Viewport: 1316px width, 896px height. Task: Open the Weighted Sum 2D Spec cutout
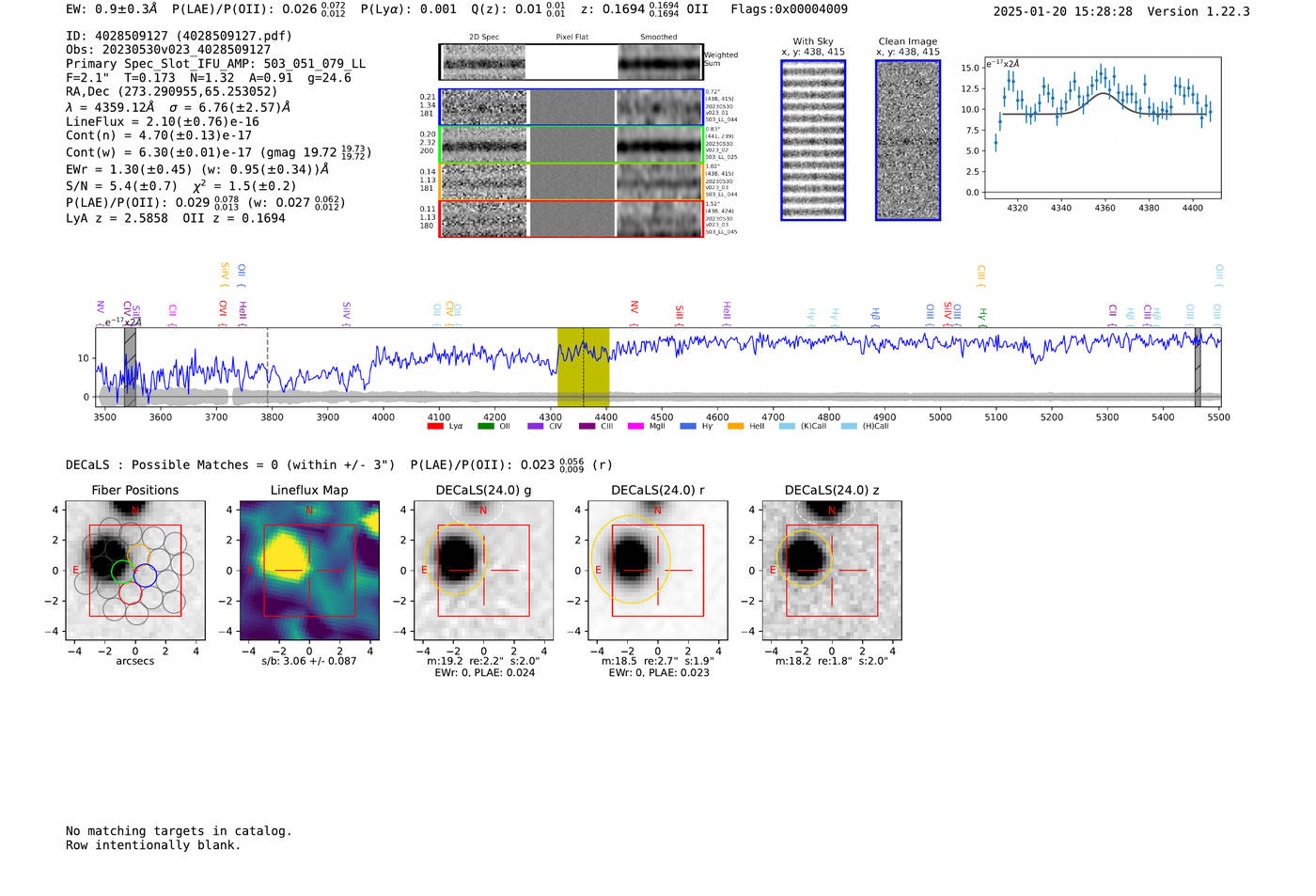[x=484, y=62]
